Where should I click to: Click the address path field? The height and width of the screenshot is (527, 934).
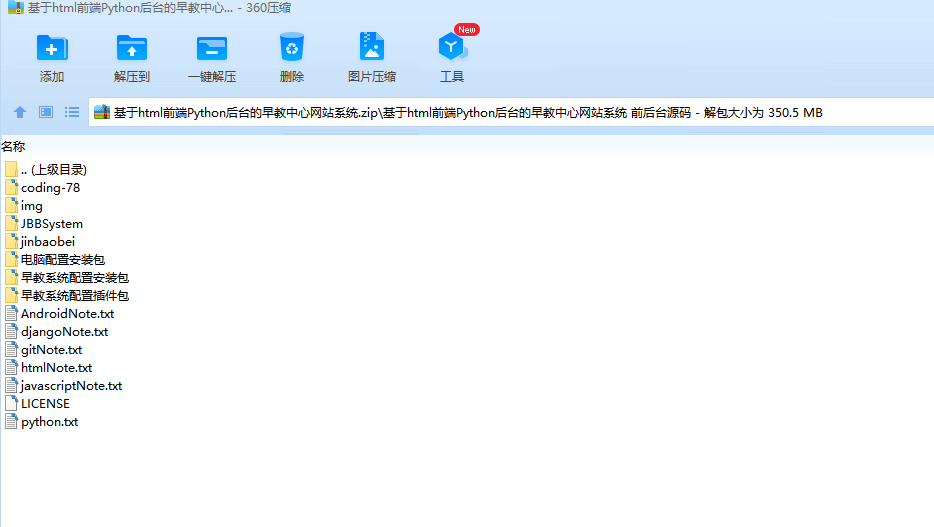(511, 112)
